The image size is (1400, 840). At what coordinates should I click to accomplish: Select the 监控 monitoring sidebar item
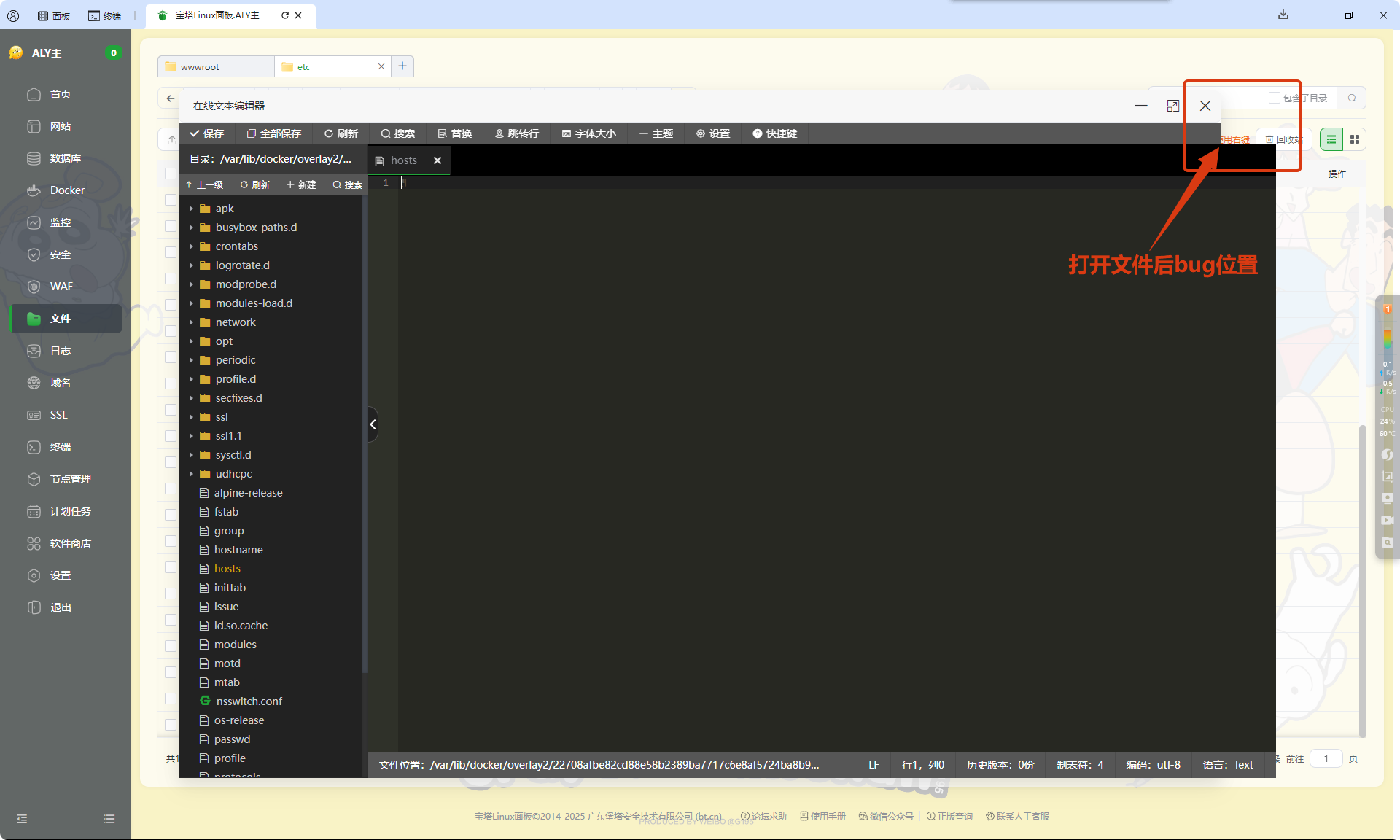(61, 222)
